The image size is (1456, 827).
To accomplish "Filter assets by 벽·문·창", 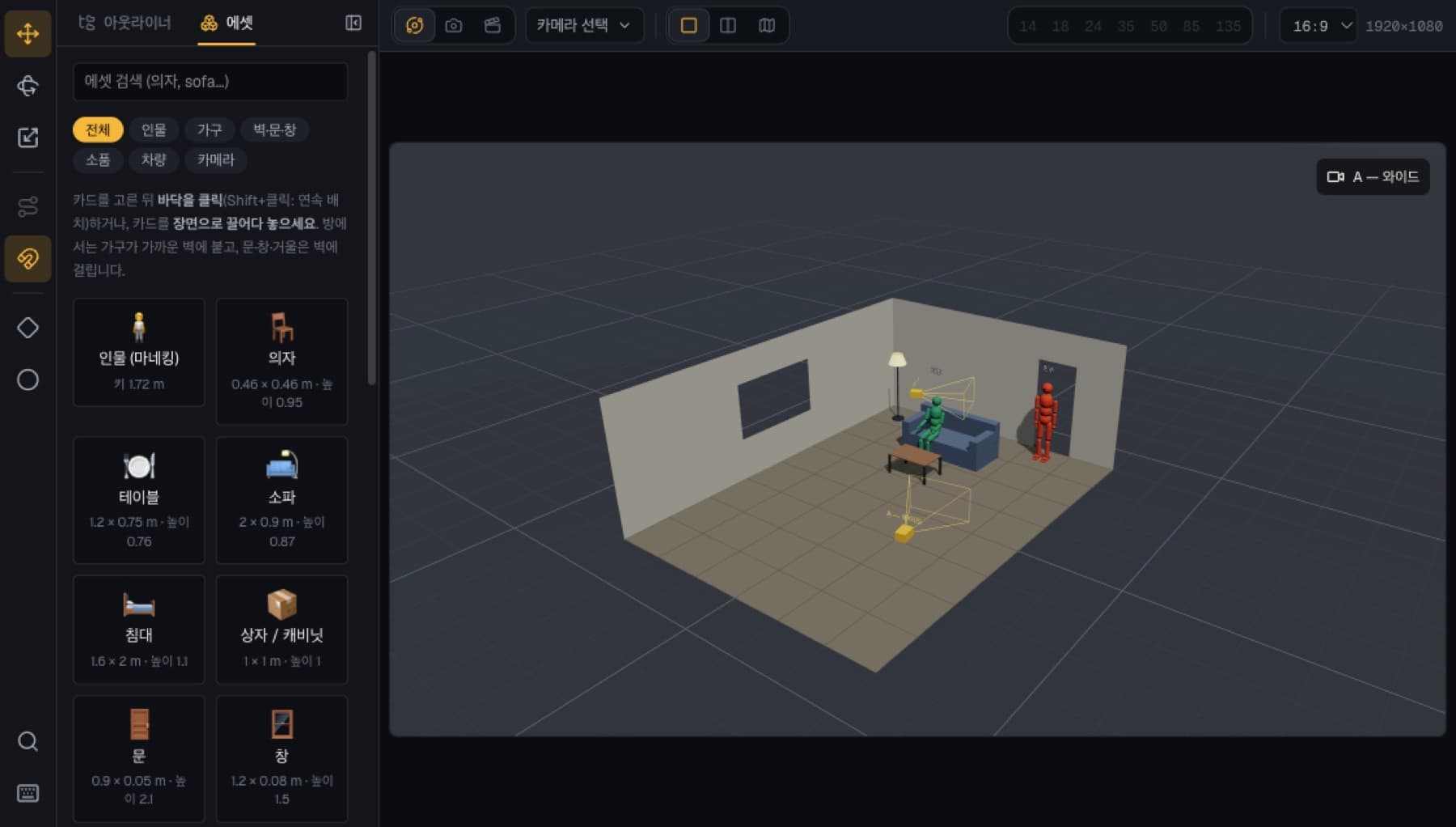I will (275, 129).
